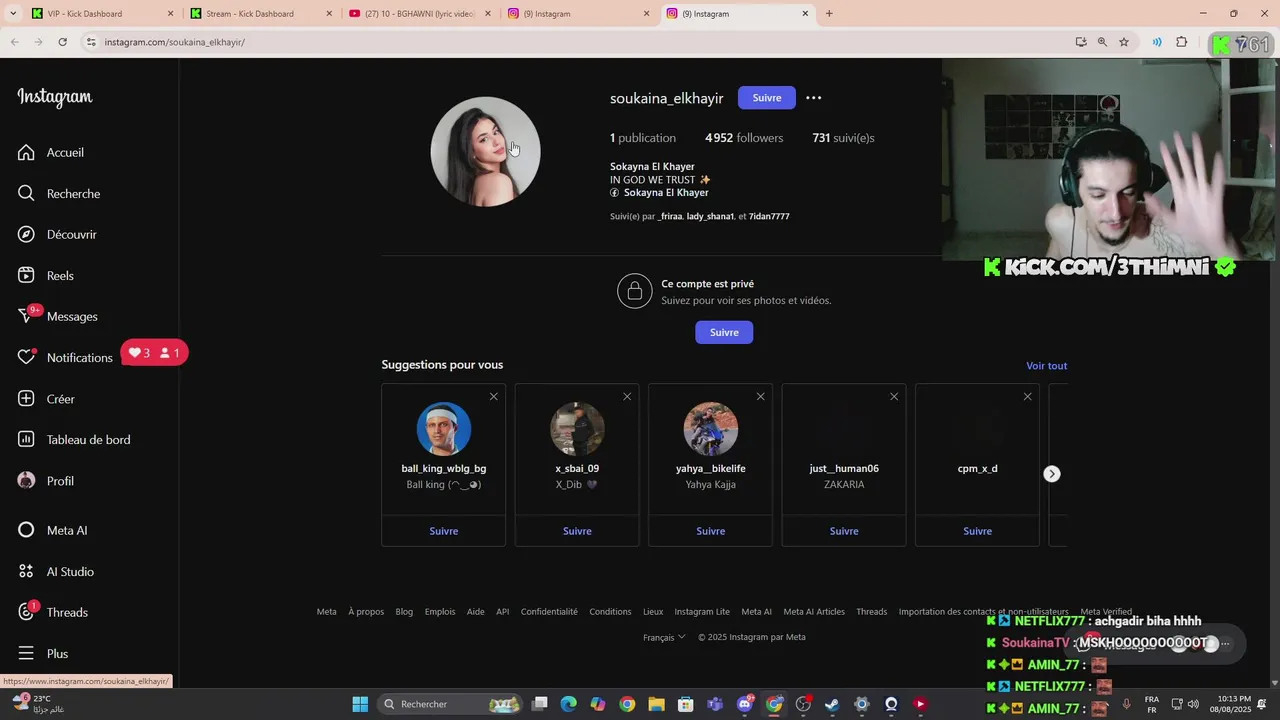1280x720 pixels.
Task: Reload the page
Action: point(62,42)
